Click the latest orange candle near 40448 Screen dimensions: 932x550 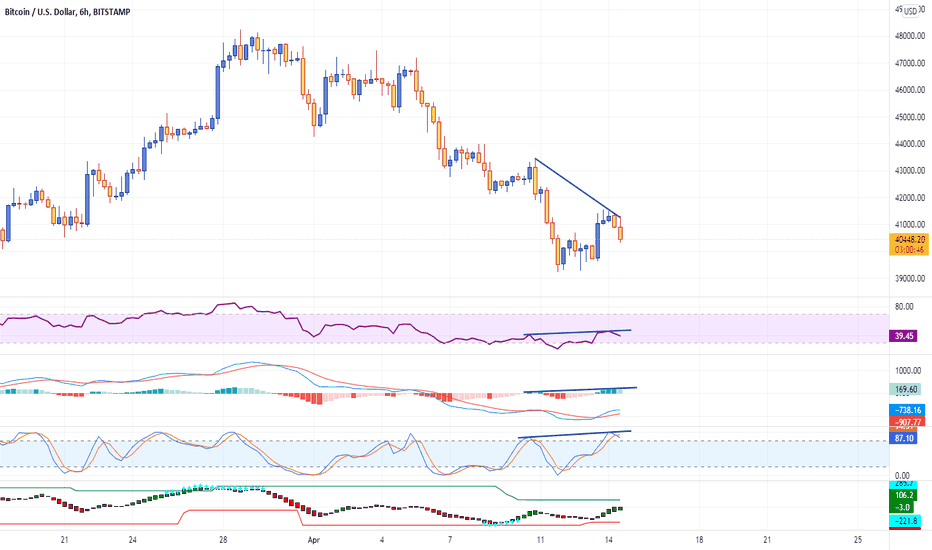click(x=621, y=233)
